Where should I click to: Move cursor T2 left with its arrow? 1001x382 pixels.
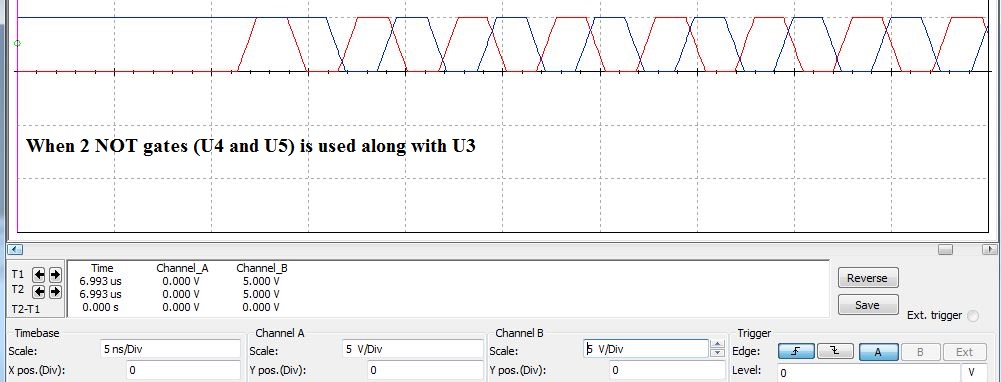pos(39,291)
